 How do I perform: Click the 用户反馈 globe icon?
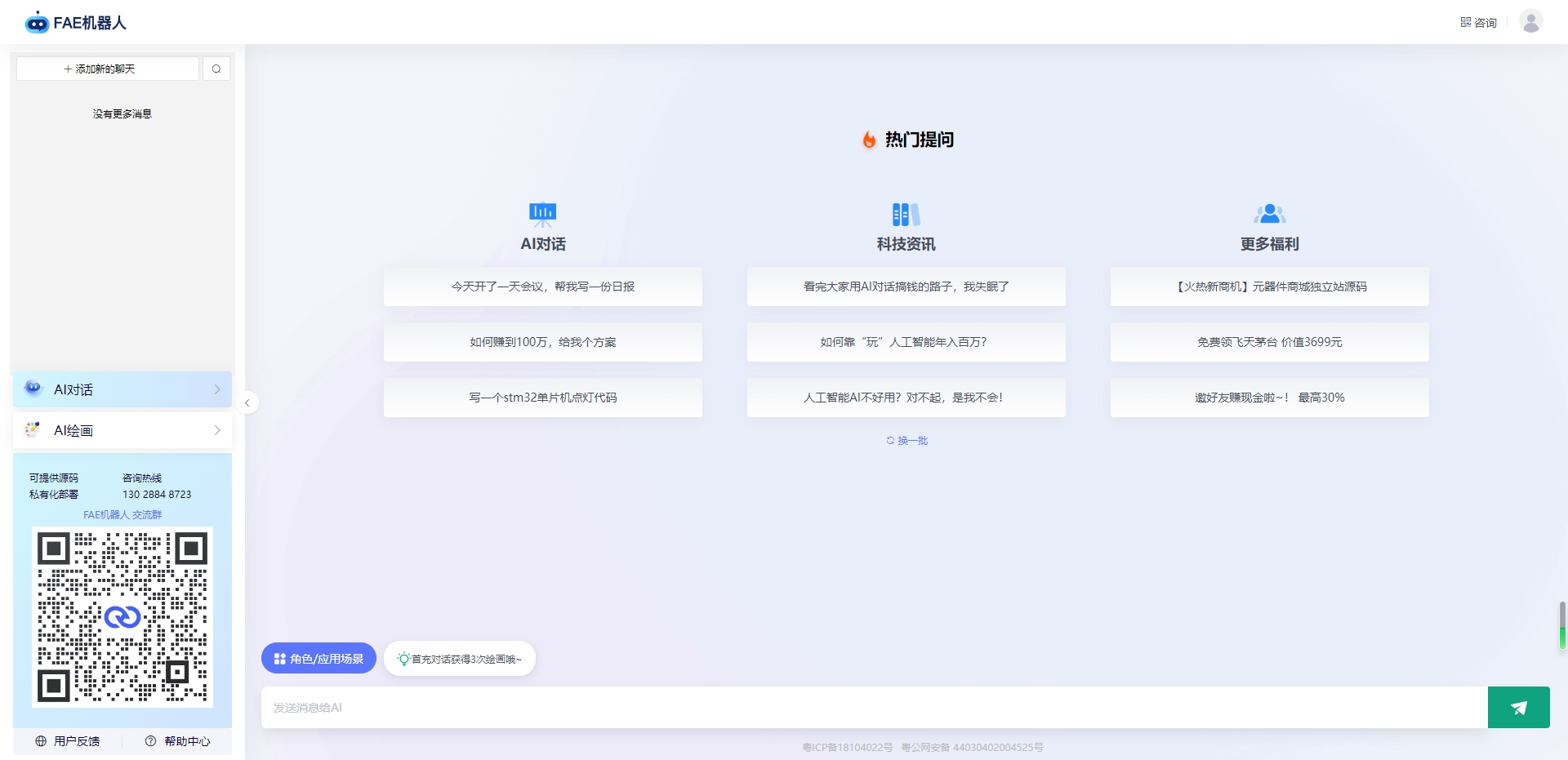coord(40,740)
